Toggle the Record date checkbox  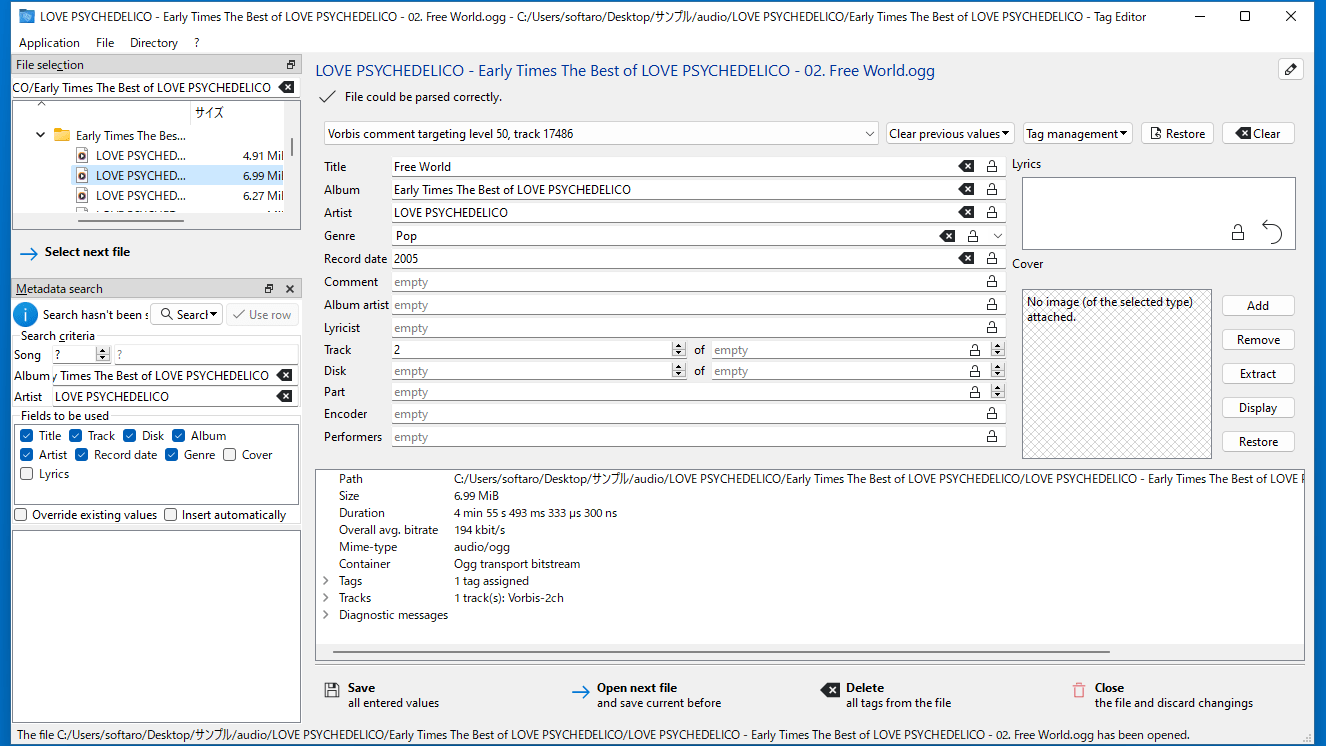82,455
